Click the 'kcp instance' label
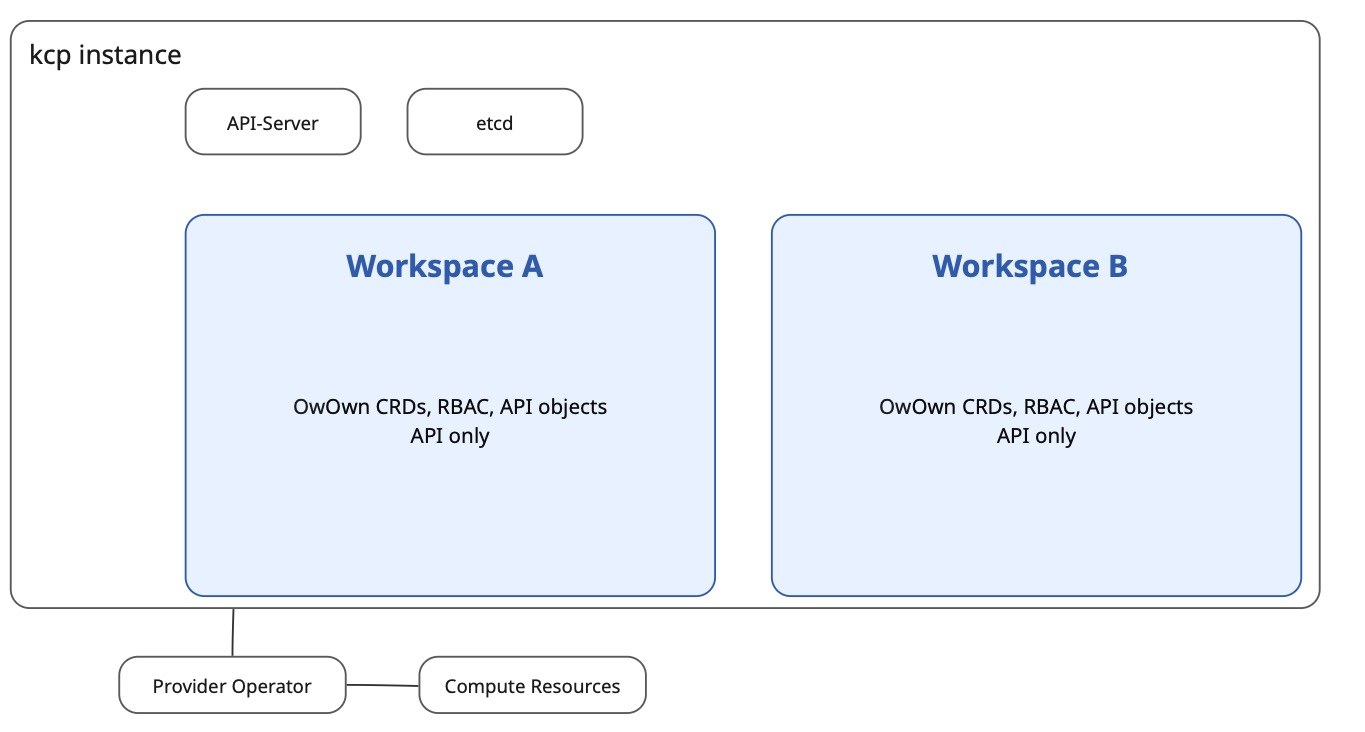 (x=106, y=54)
